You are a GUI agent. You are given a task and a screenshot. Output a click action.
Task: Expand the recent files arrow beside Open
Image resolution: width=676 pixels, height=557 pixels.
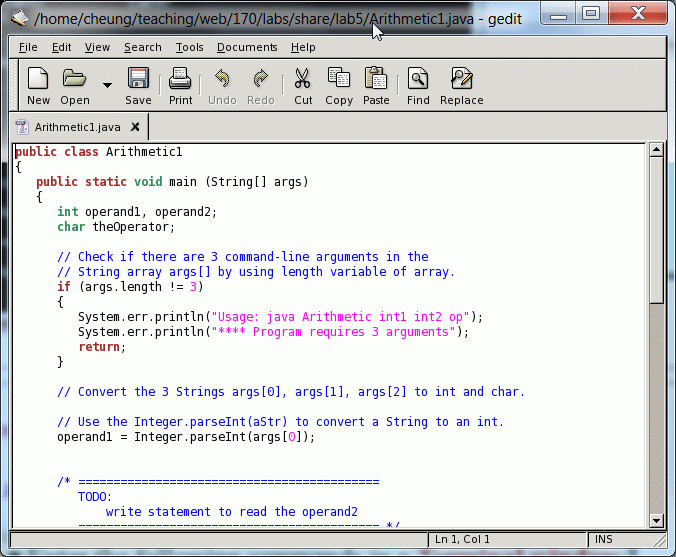click(x=107, y=85)
